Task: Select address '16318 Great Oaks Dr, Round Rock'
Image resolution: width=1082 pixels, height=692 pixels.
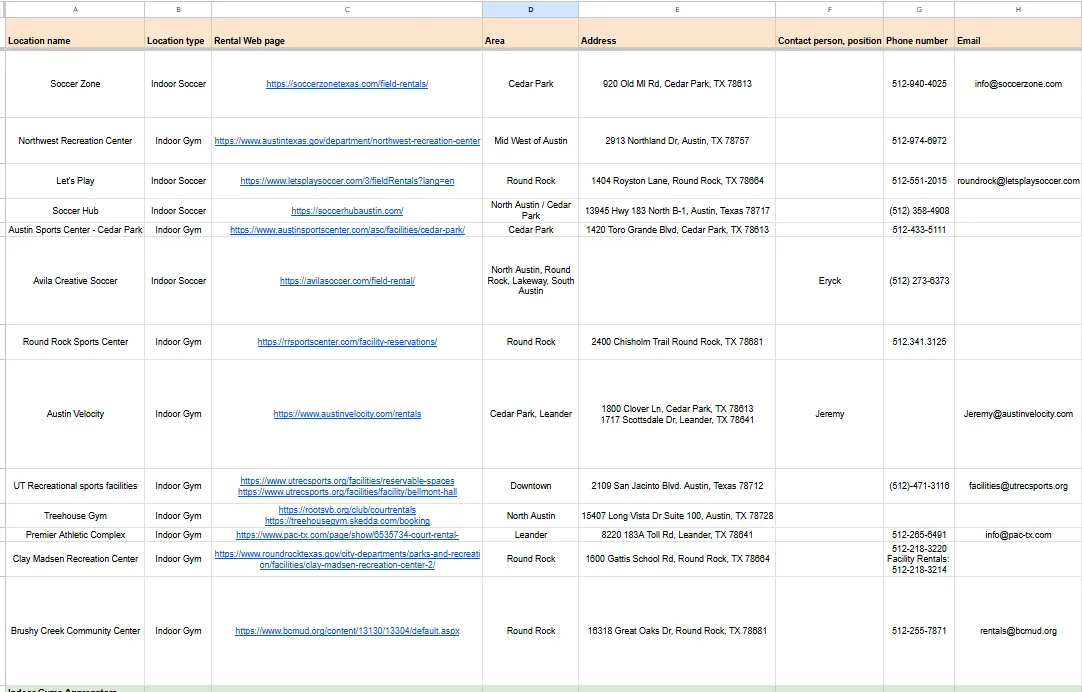Action: [x=677, y=631]
